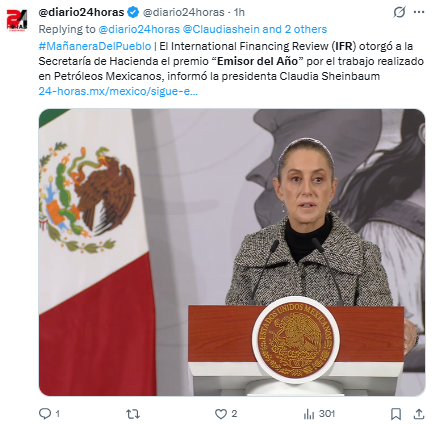Repost using the retweet arrows icon
Viewport: 432px width, 425px height.
(133, 414)
